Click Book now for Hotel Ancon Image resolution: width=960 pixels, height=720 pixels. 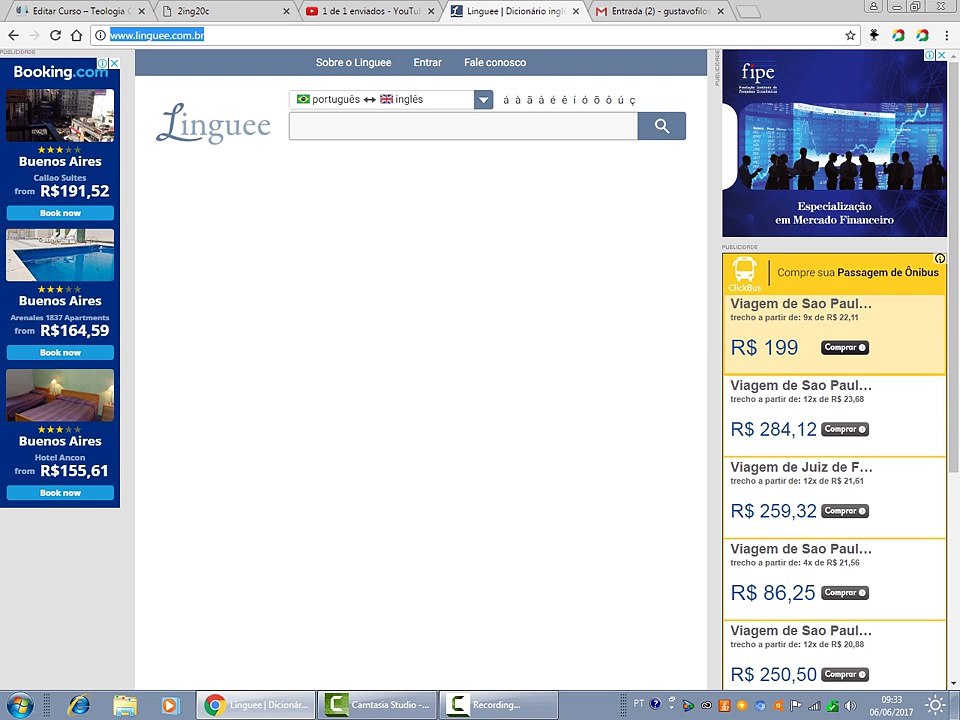pyautogui.click(x=60, y=493)
